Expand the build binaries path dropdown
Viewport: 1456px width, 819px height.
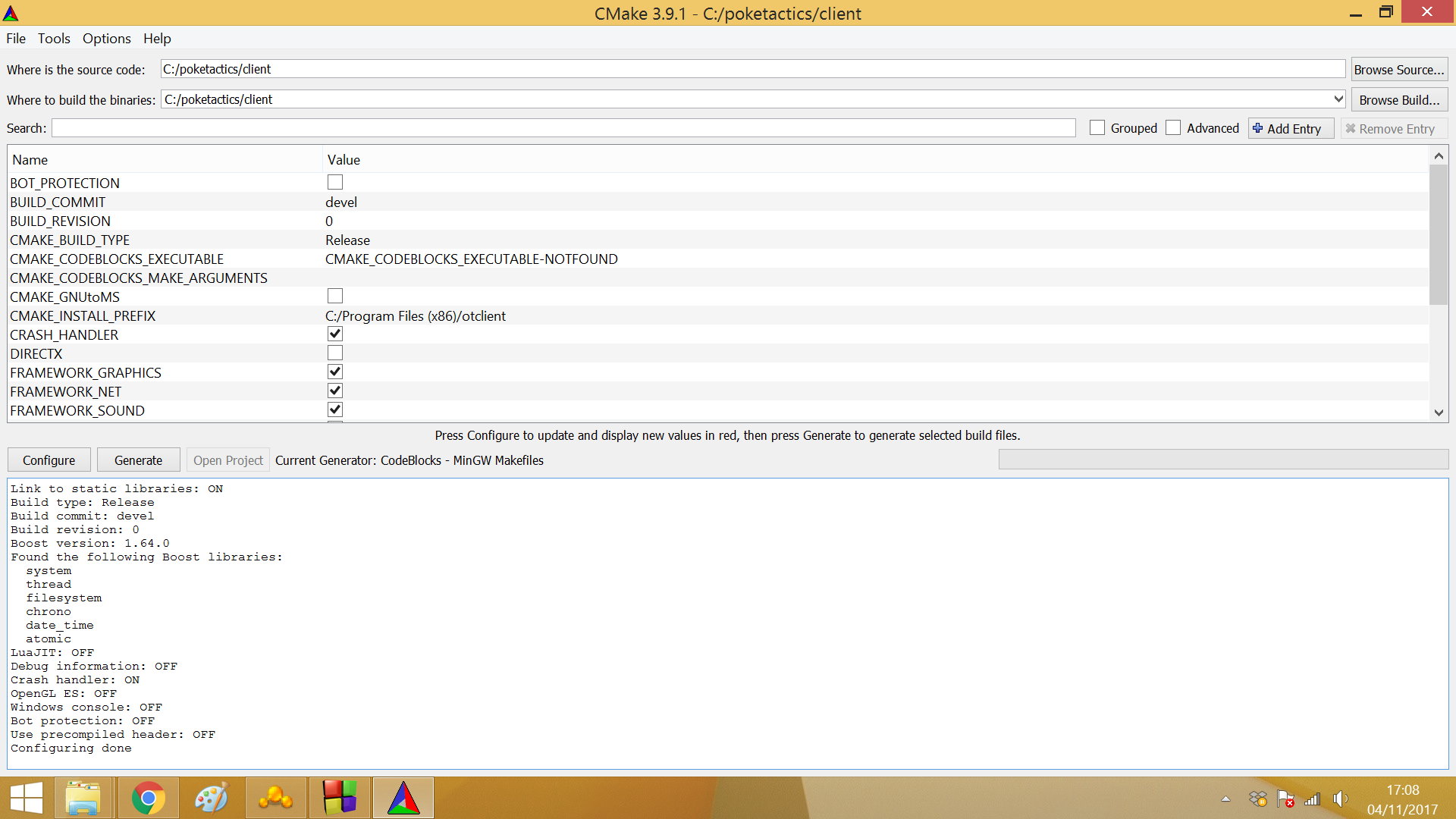coord(1338,99)
